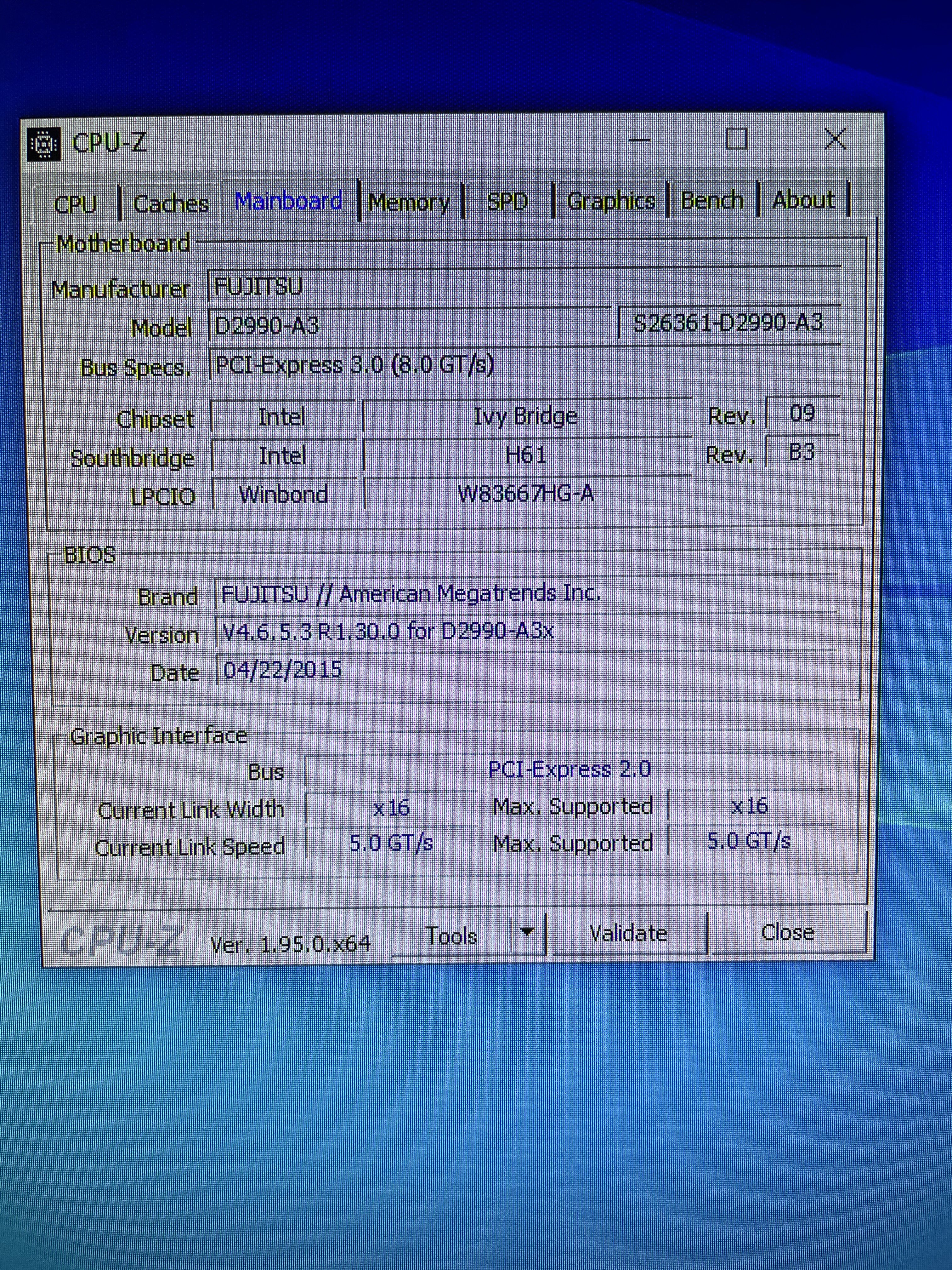Open the CPU tab

pos(75,204)
